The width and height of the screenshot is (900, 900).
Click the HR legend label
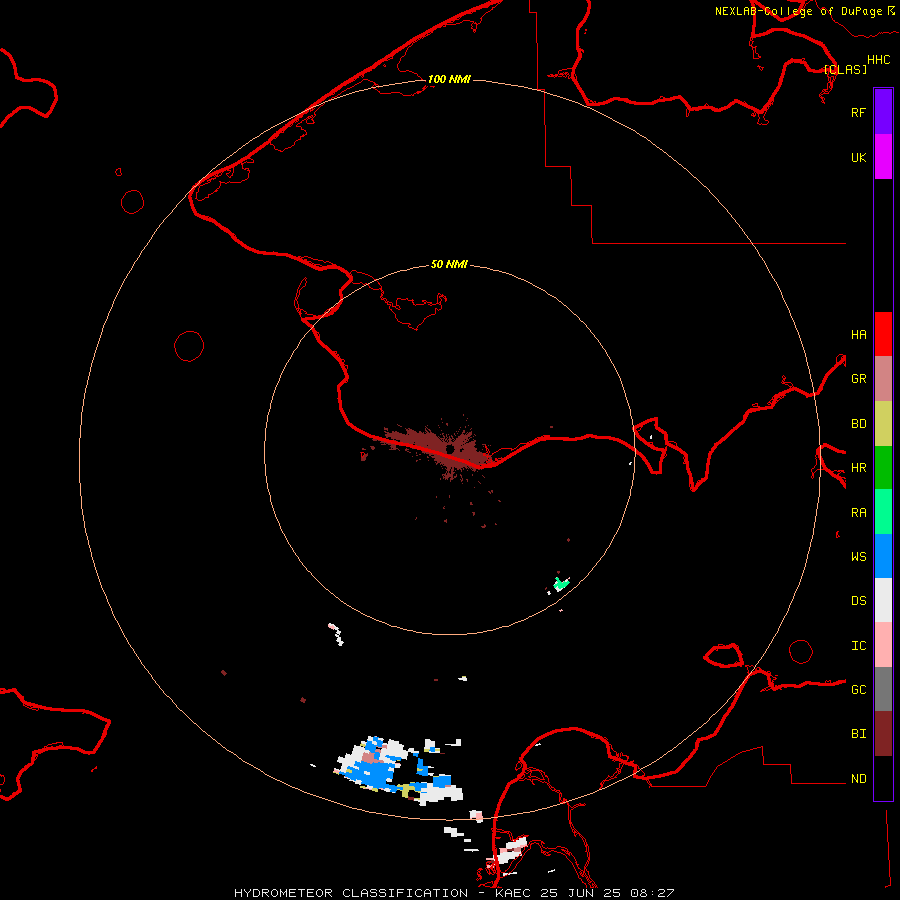point(858,468)
